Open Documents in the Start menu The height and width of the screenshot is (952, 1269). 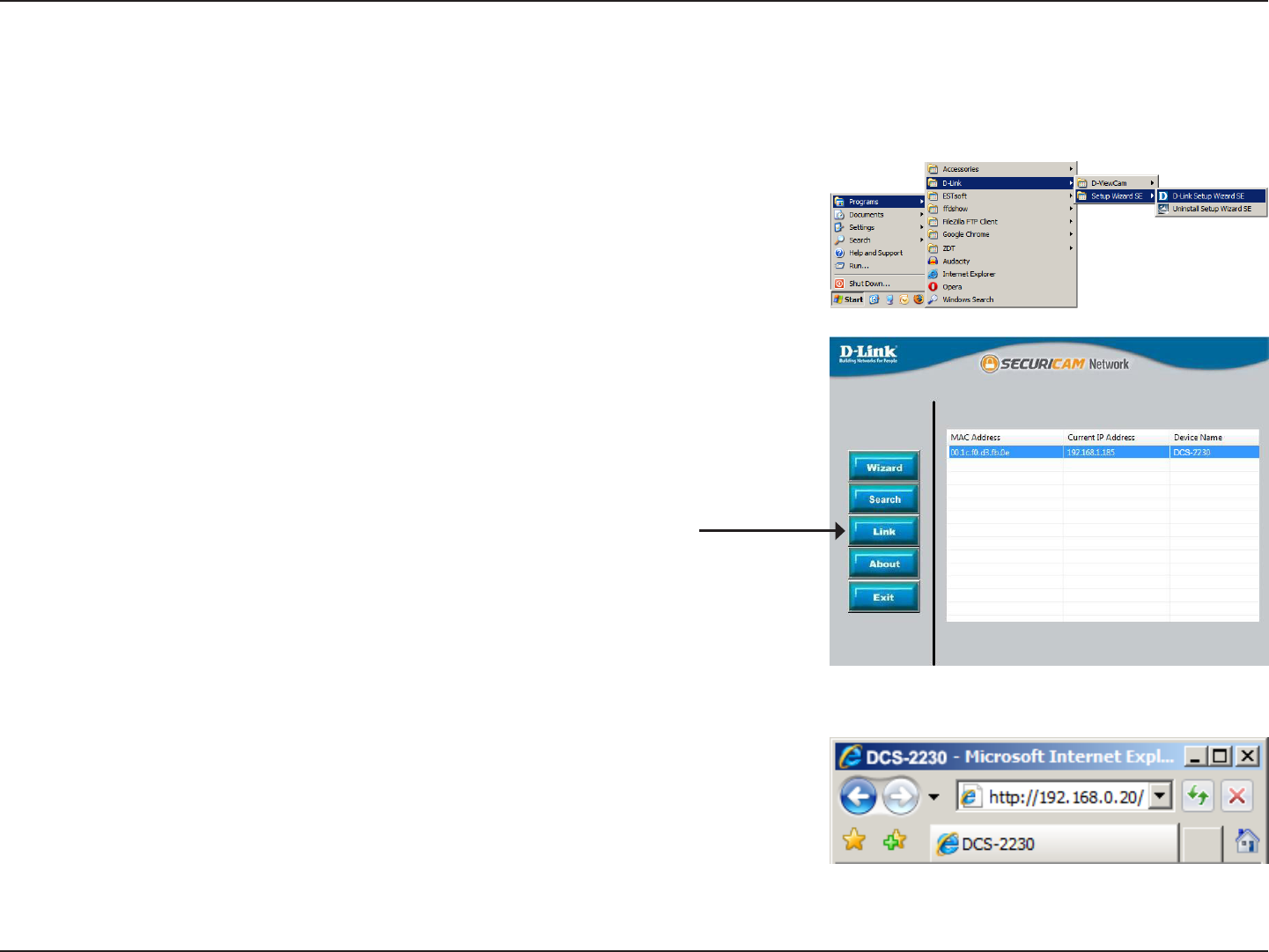click(879, 214)
